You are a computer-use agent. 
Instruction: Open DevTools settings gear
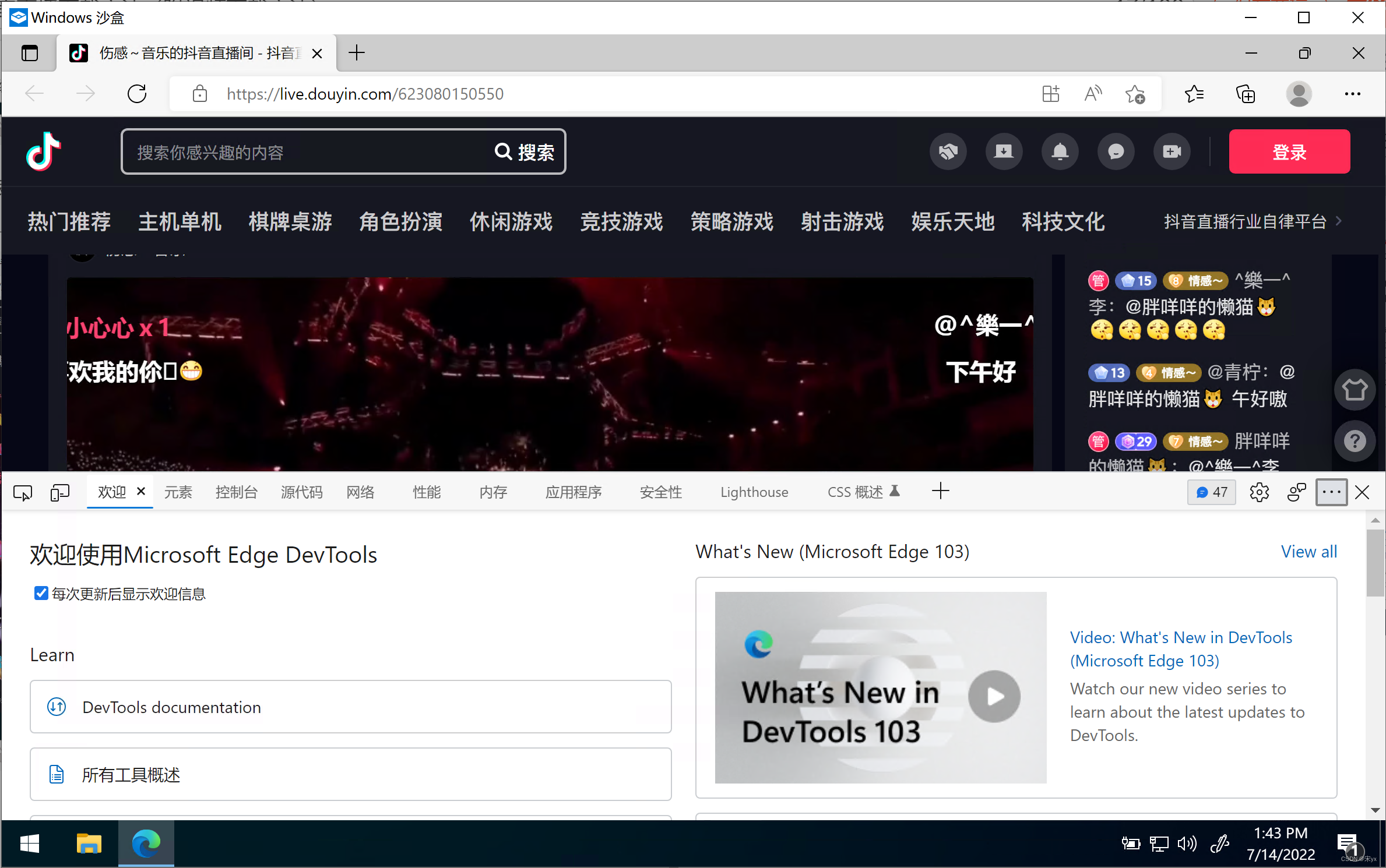[1259, 493]
